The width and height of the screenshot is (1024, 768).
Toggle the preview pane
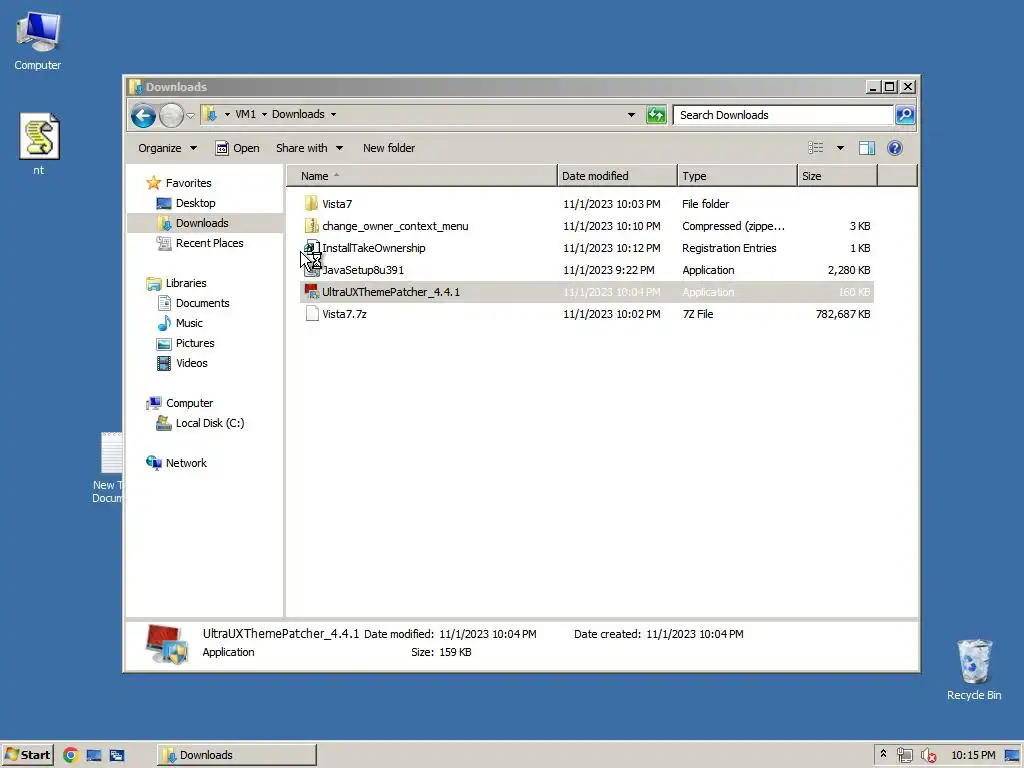click(x=867, y=148)
